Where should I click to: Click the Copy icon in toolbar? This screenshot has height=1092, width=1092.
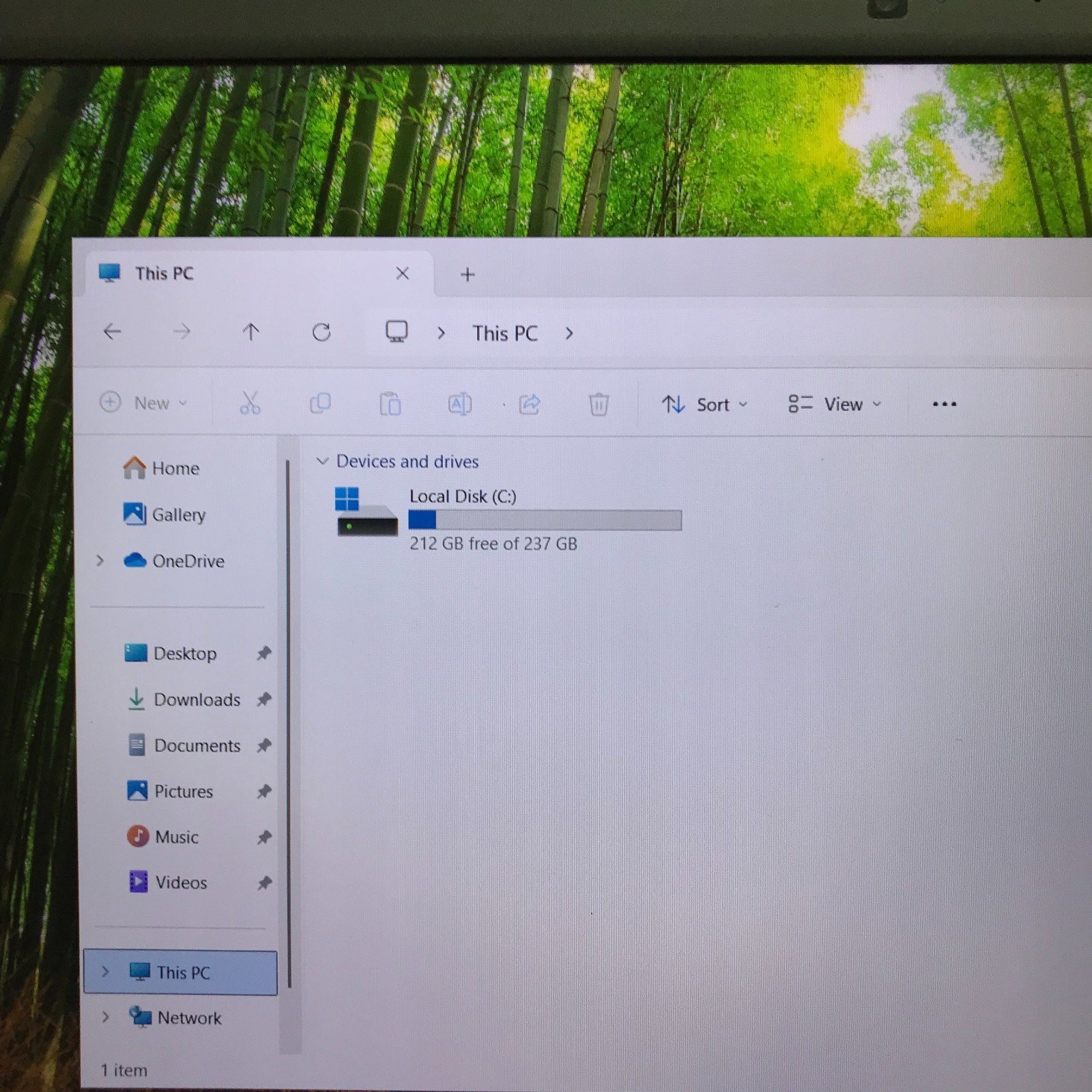click(x=320, y=403)
